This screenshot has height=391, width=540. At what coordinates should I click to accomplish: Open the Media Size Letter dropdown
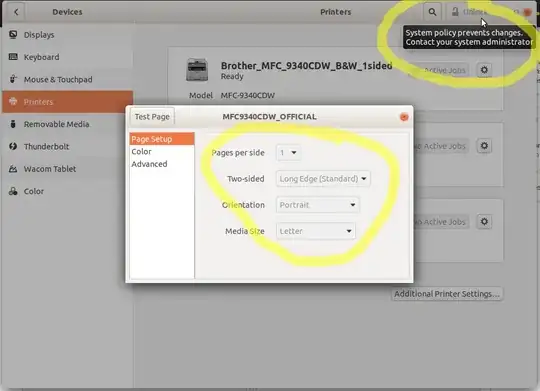click(x=315, y=231)
